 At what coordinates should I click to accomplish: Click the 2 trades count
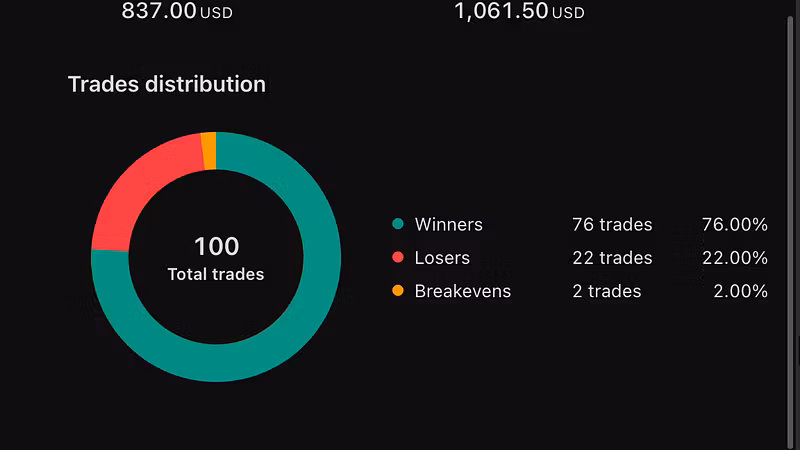pyautogui.click(x=607, y=291)
